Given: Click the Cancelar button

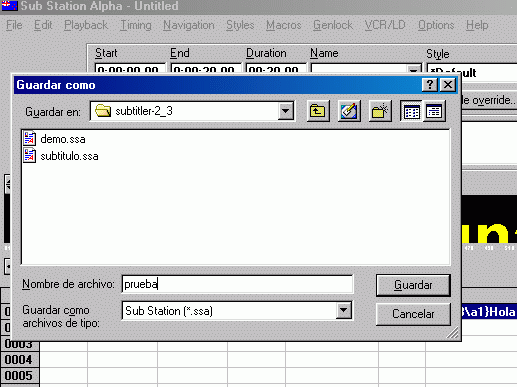Looking at the screenshot, I should tap(413, 314).
